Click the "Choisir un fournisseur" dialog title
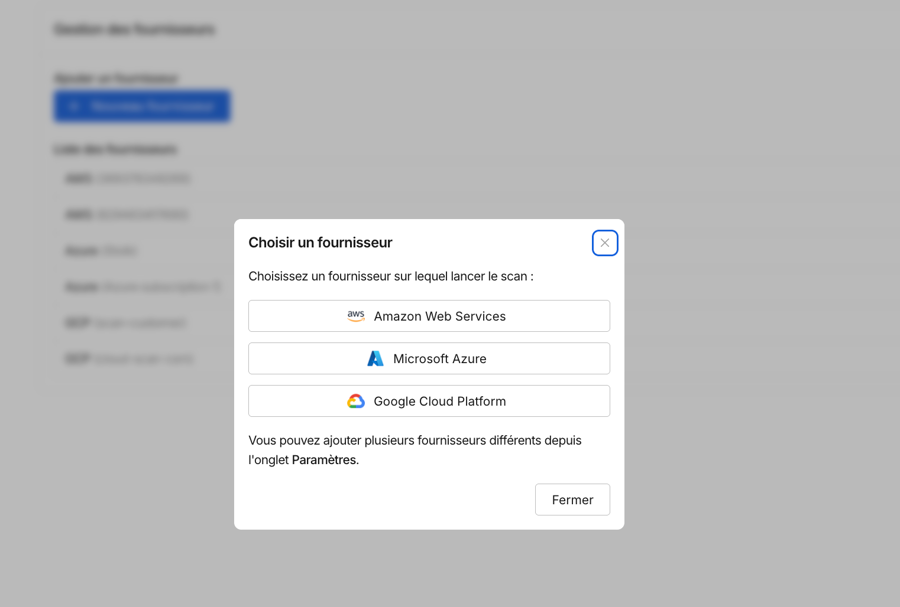This screenshot has width=900, height=607. pyautogui.click(x=320, y=243)
